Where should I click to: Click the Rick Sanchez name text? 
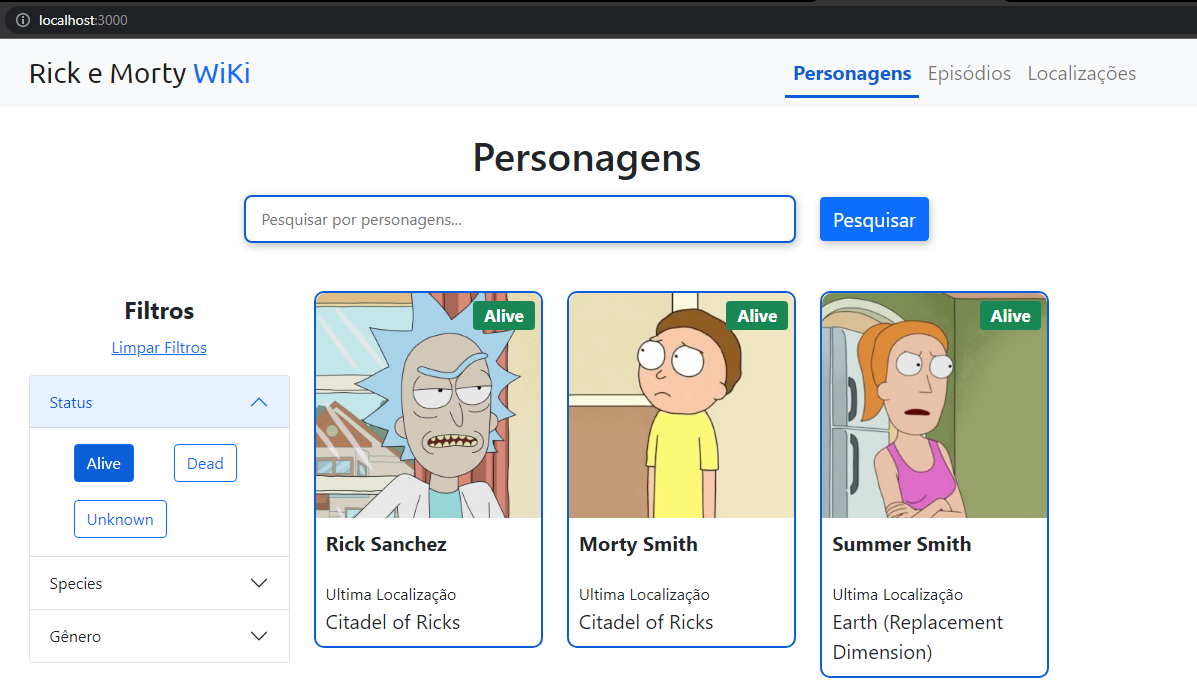(386, 544)
